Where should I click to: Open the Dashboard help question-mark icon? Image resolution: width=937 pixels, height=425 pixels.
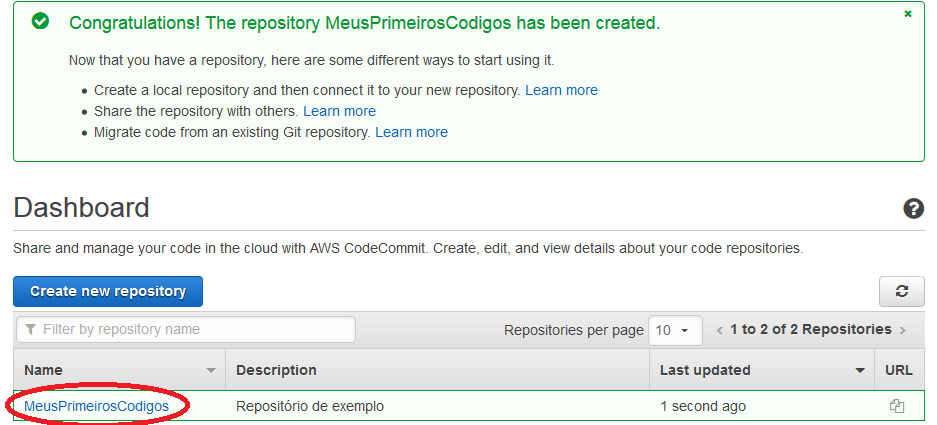pyautogui.click(x=913, y=209)
